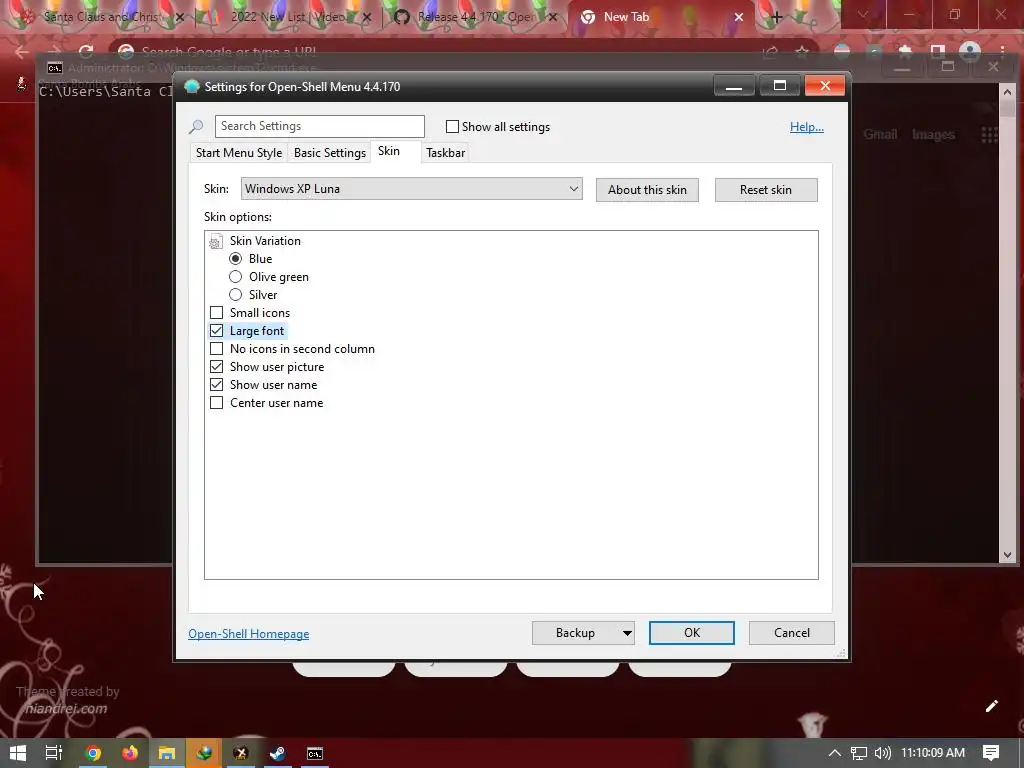Open the Backup button dropdown arrow

(626, 633)
